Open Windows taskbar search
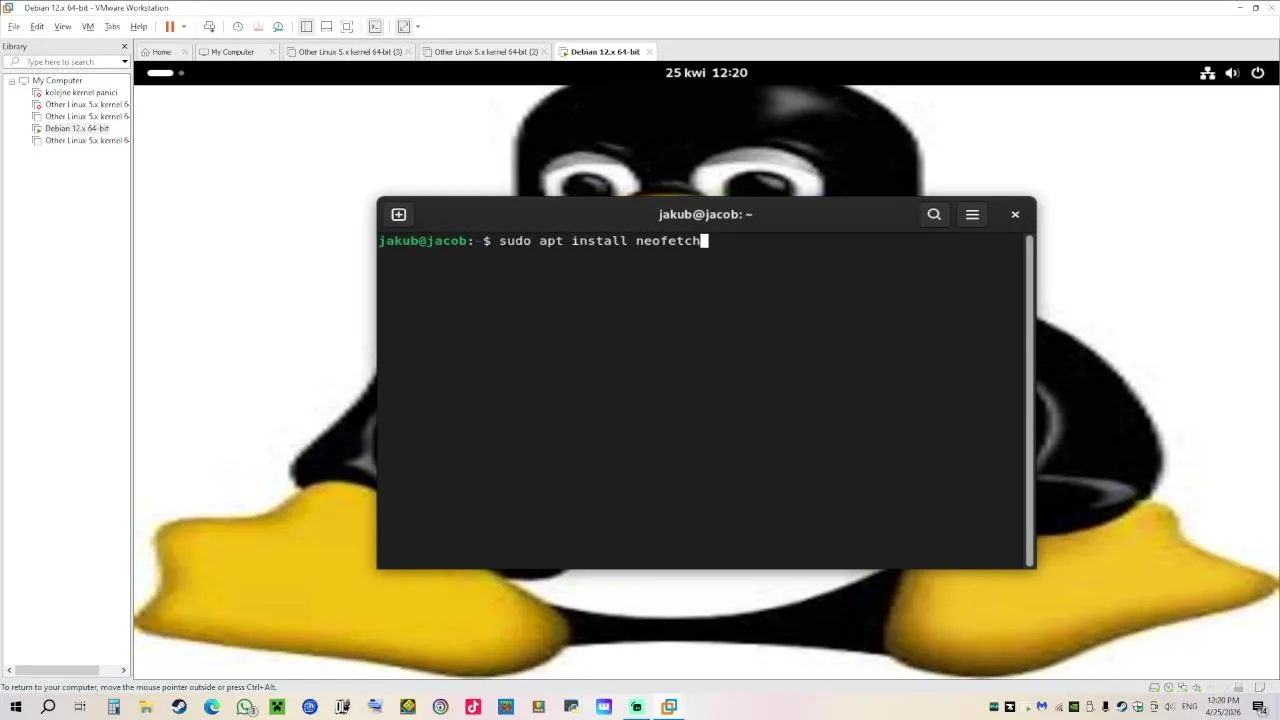The width and height of the screenshot is (1280, 720). [48, 707]
